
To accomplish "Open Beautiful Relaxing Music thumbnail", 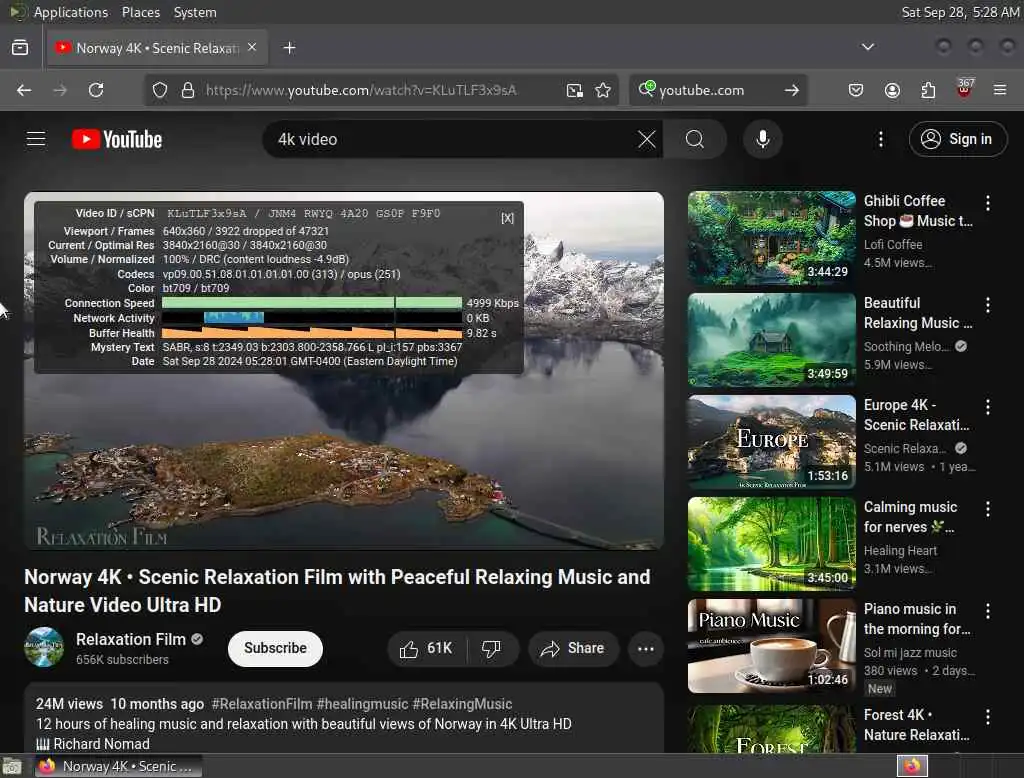I will point(771,340).
